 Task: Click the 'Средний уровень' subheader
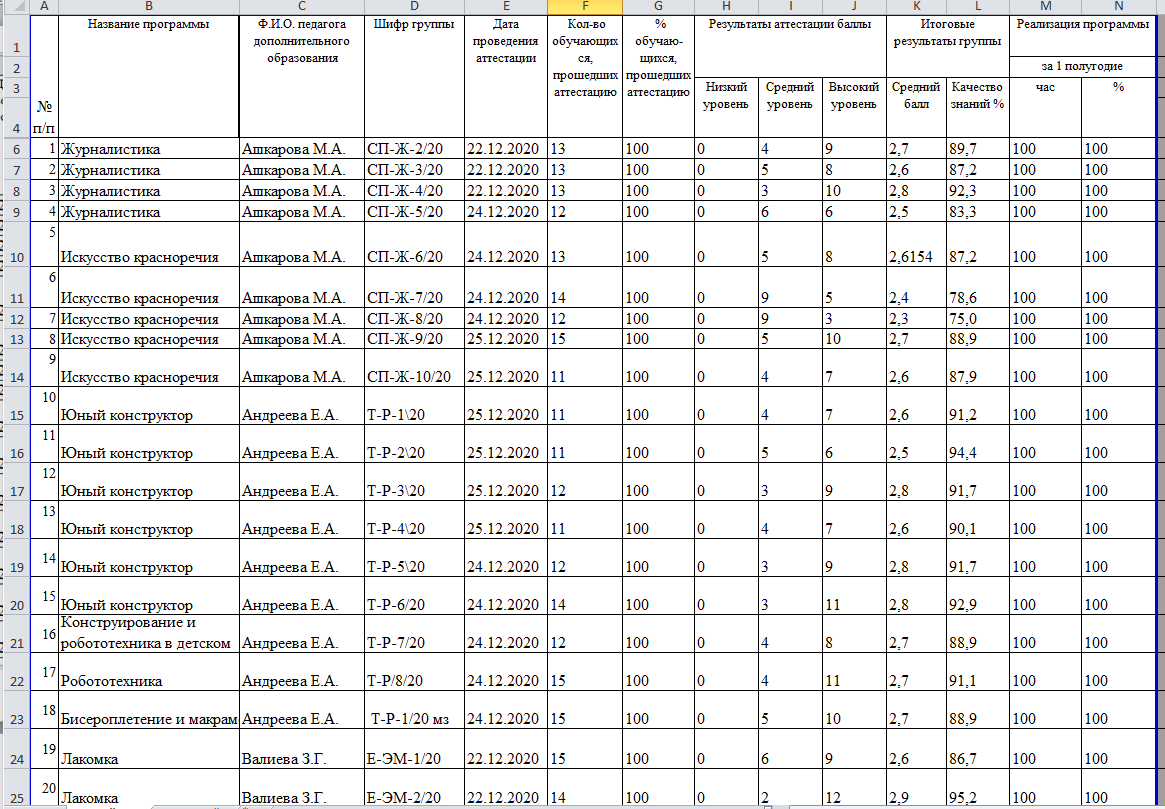pos(790,108)
